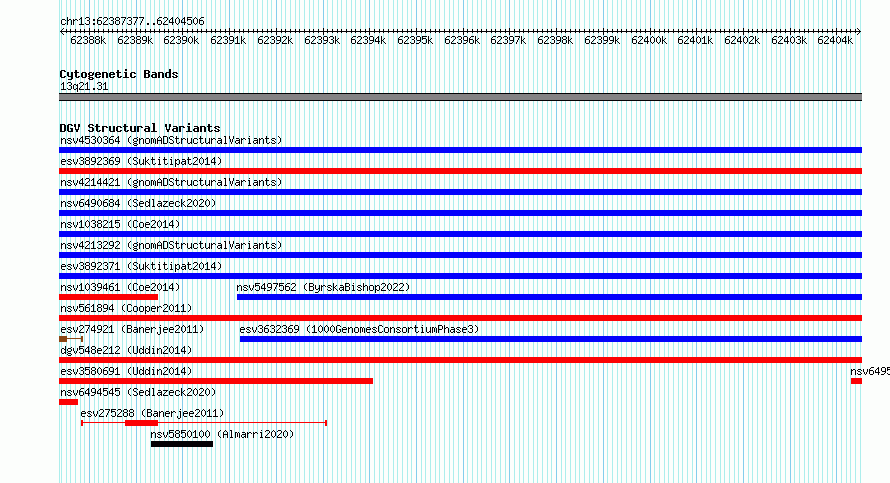Viewport: 890px width, 483px height.
Task: Click the 62404k ruler position
Action: [x=836, y=40]
